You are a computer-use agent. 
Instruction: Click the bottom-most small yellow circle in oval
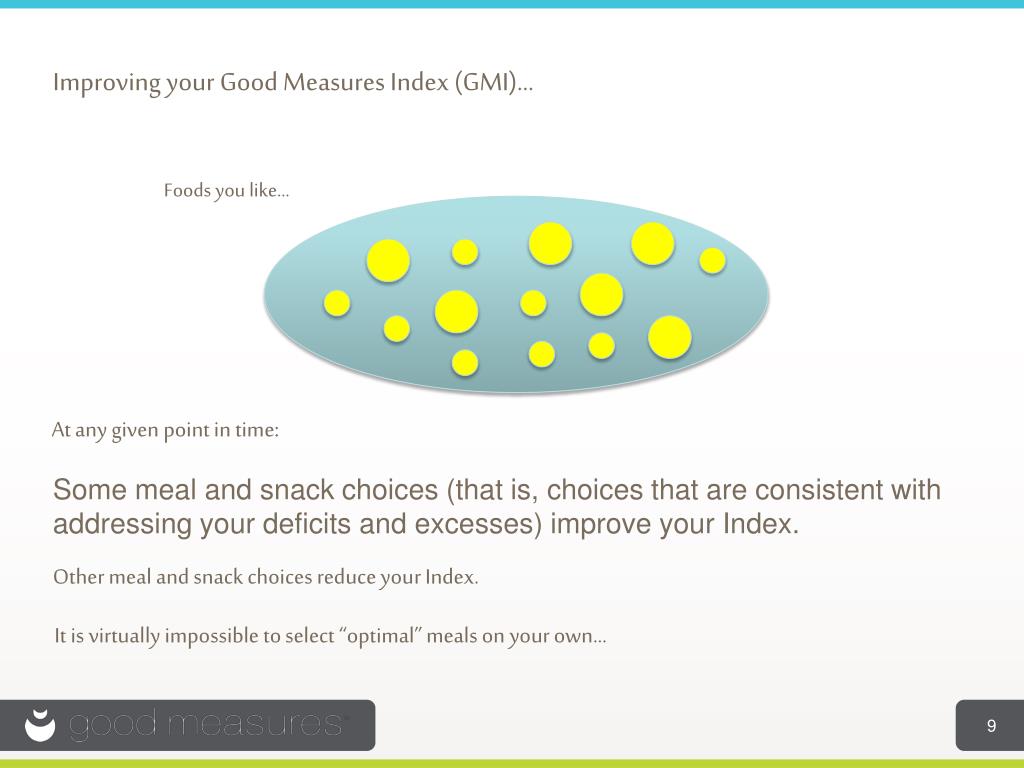(x=465, y=362)
